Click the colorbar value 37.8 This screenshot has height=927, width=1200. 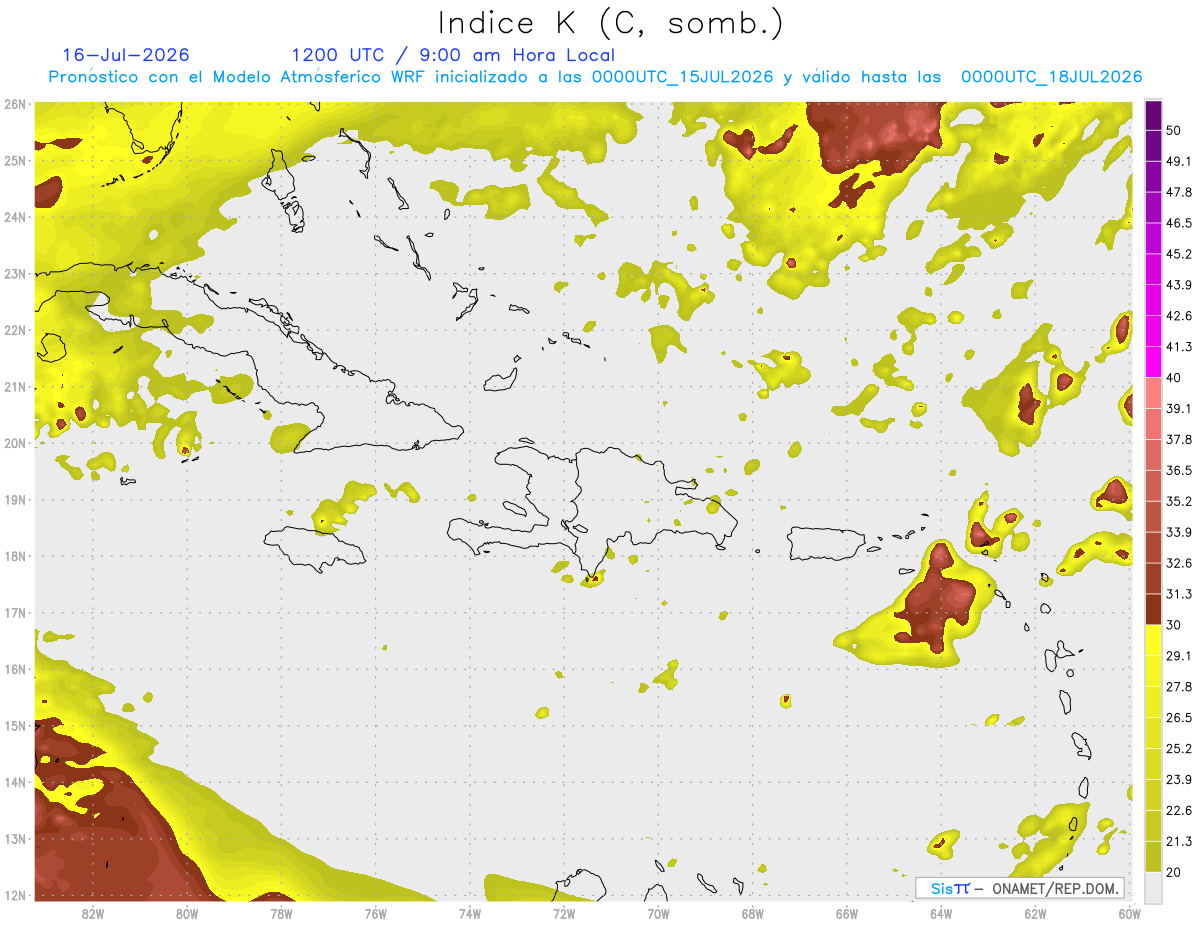click(1179, 439)
